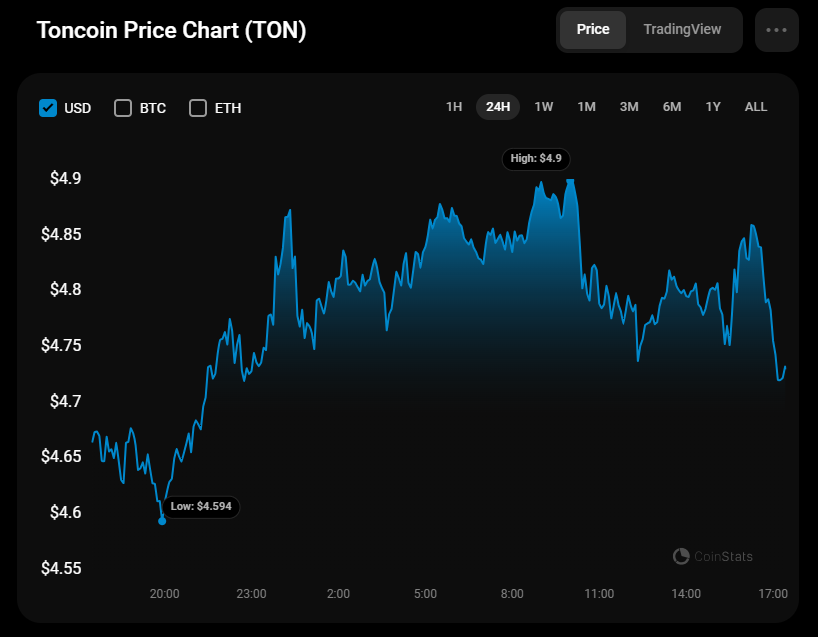Select the 1H time range
The width and height of the screenshot is (818, 637).
pyautogui.click(x=454, y=107)
